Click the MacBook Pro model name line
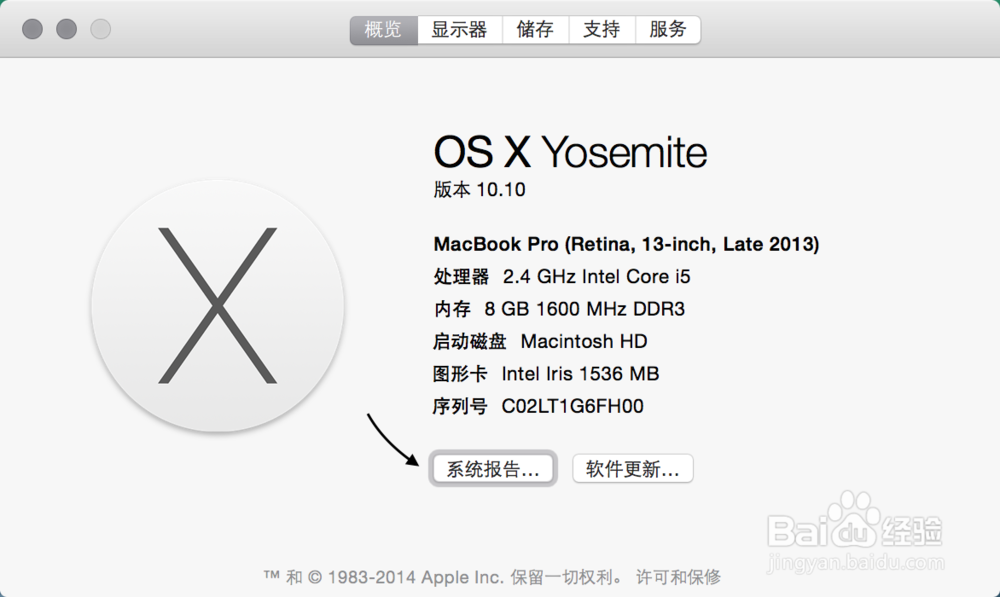This screenshot has width=1000, height=597. click(626, 244)
